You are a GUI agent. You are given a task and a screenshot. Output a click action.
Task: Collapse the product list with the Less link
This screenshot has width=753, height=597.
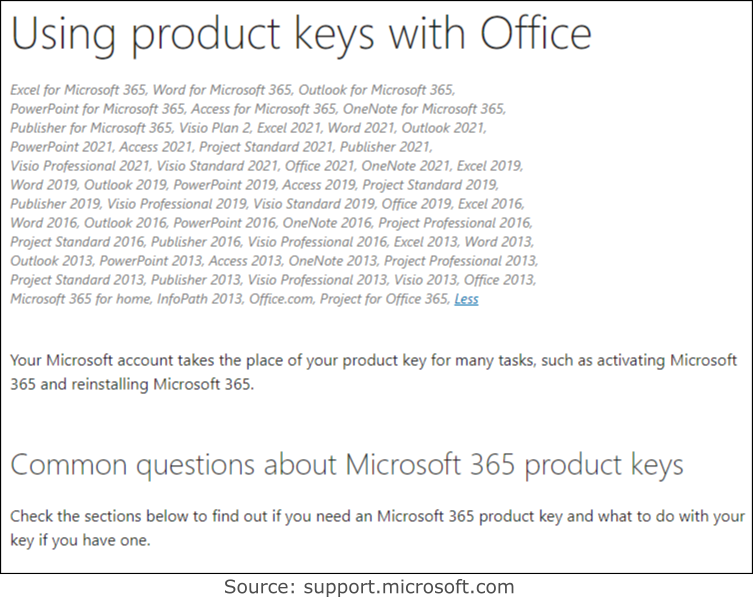click(466, 299)
